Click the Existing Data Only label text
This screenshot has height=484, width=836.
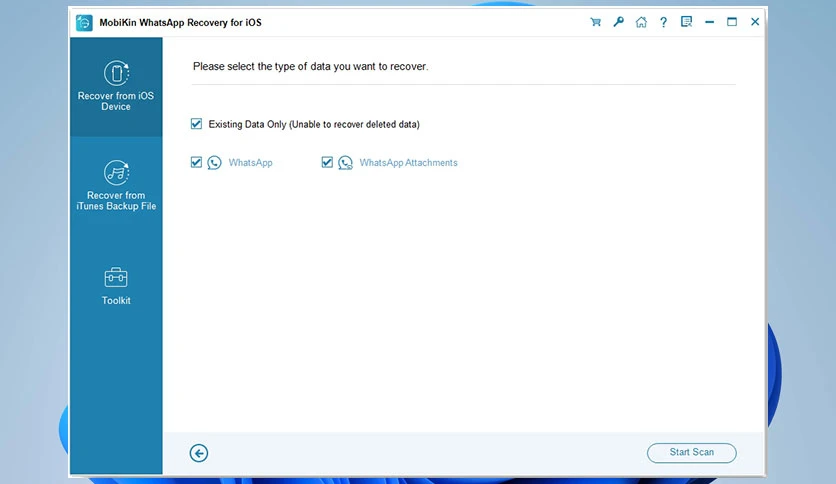tap(314, 124)
